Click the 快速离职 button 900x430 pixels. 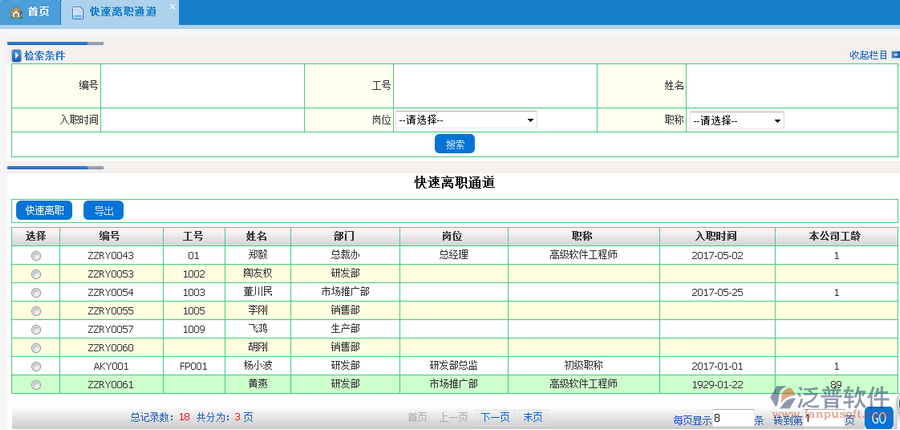tap(44, 210)
